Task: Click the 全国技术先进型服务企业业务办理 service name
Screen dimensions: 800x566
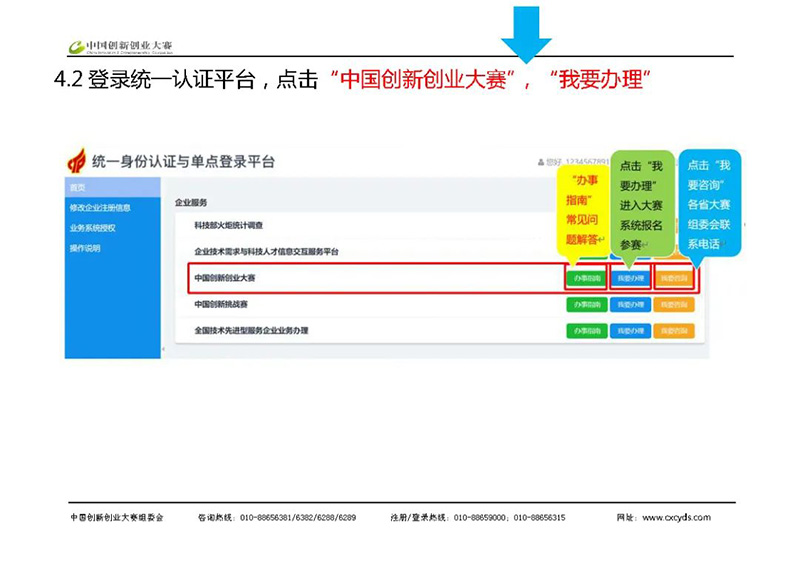Action: 251,331
